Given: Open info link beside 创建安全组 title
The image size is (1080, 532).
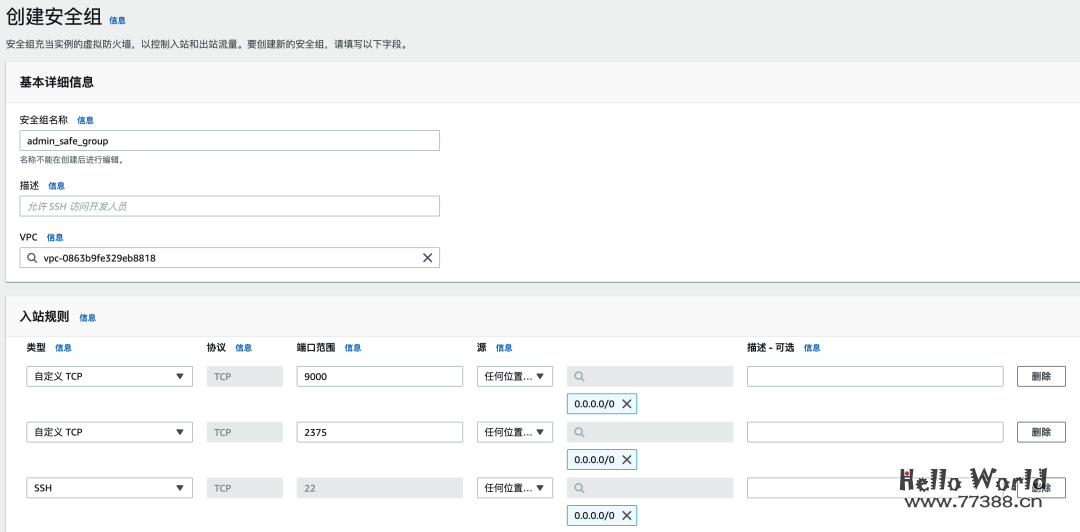Looking at the screenshot, I should point(117,20).
